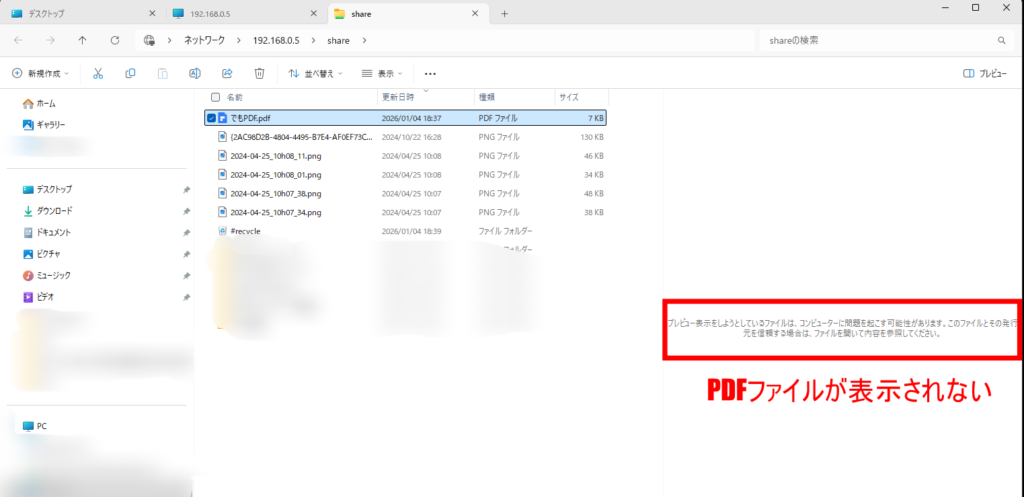Click the Paste clipboard icon
1024x497 pixels.
163,74
